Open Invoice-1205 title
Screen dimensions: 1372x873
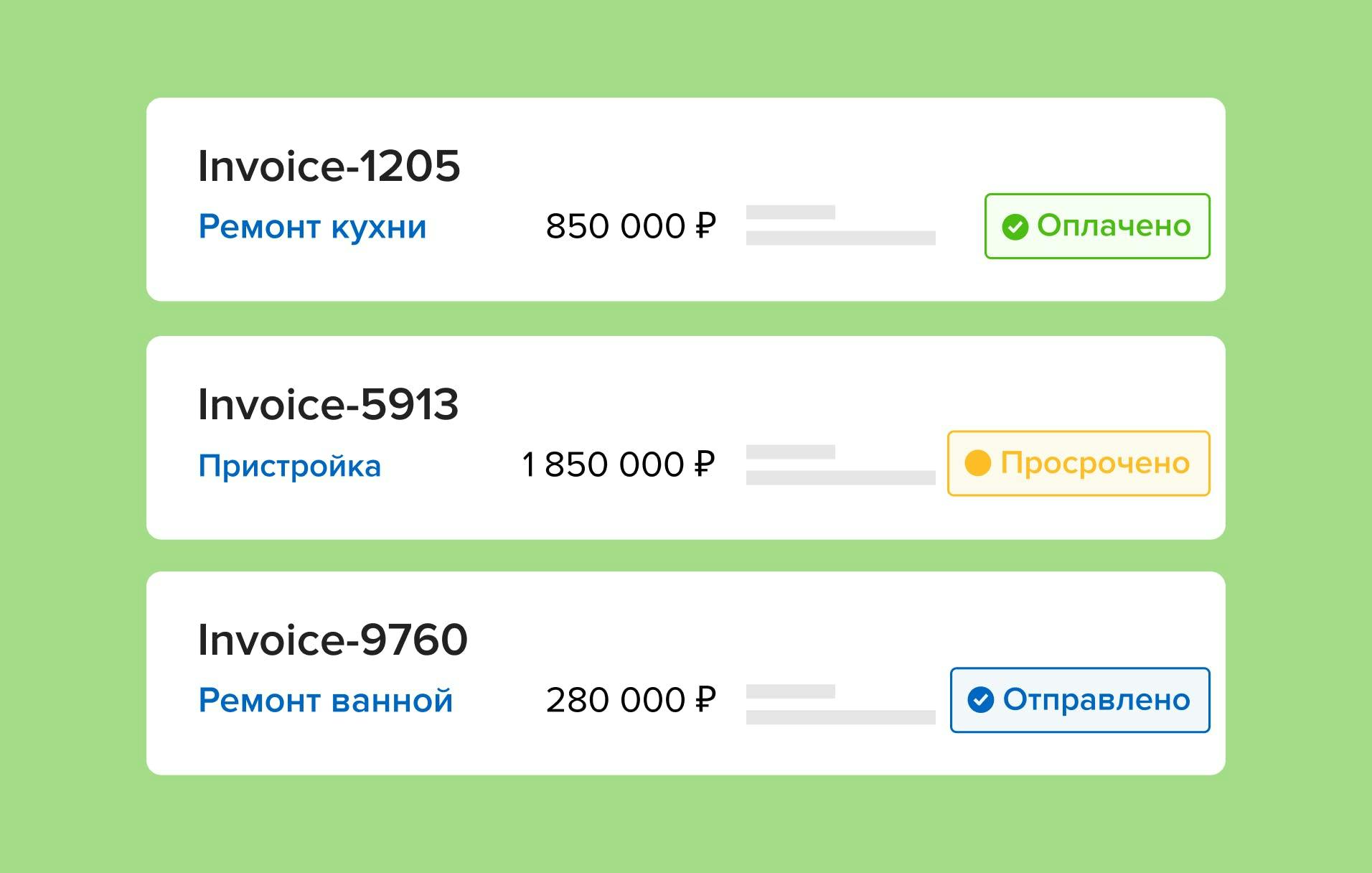tap(329, 166)
